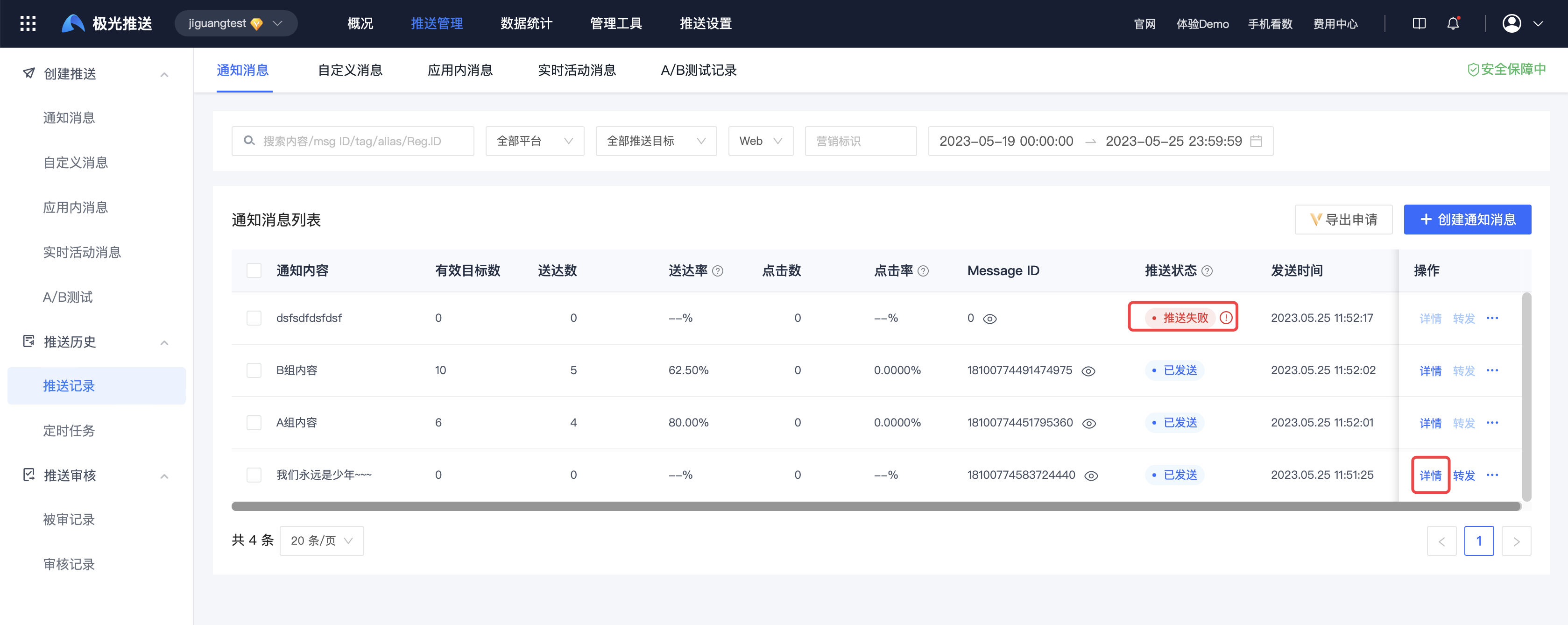Click the push failed warning icon
This screenshot has width=1568, height=625.
(x=1226, y=317)
